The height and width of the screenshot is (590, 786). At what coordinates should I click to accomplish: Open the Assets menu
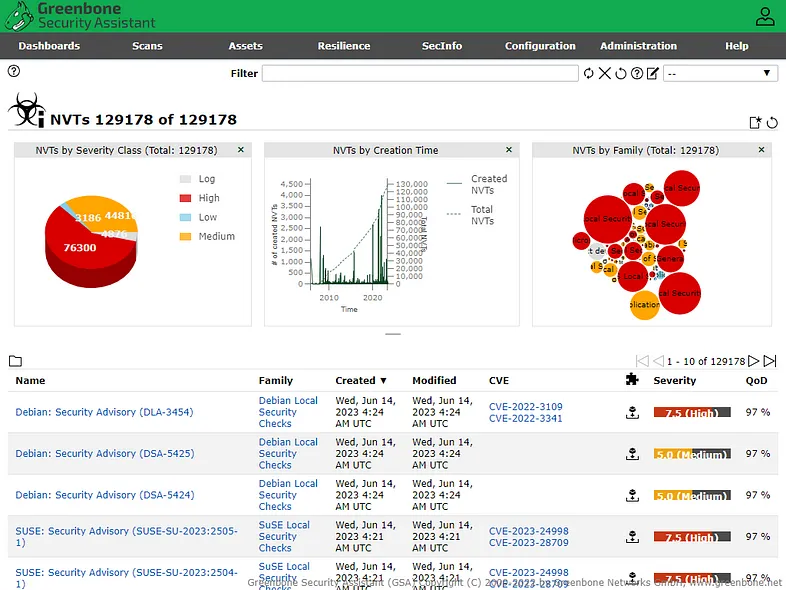tap(246, 46)
